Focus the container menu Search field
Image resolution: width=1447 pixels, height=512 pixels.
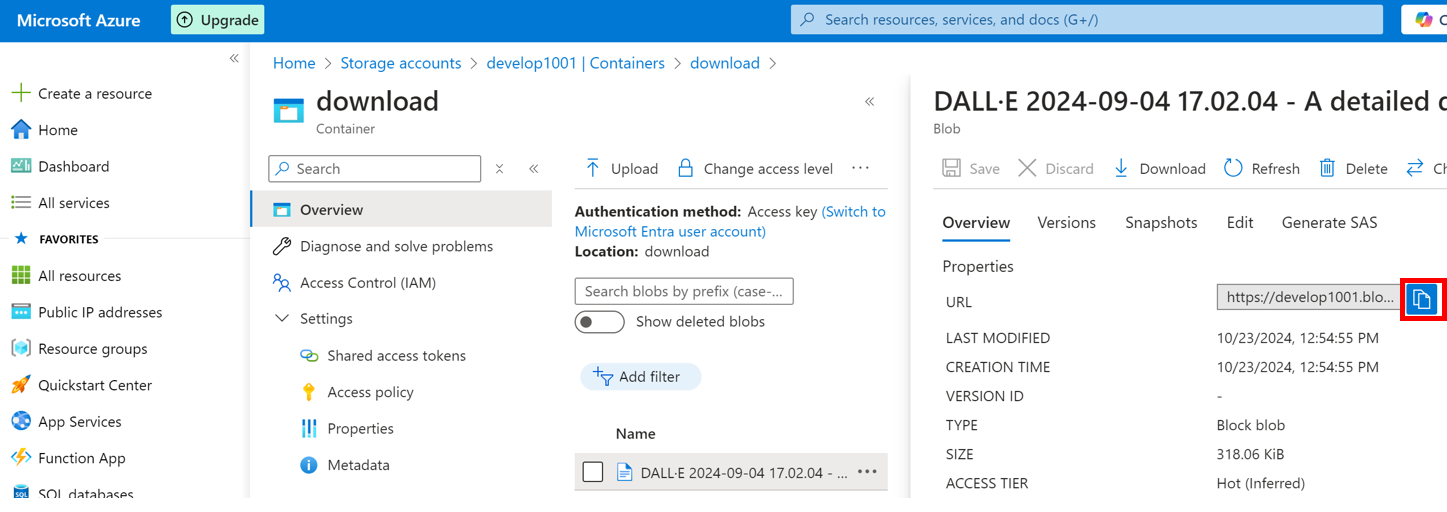coord(375,169)
